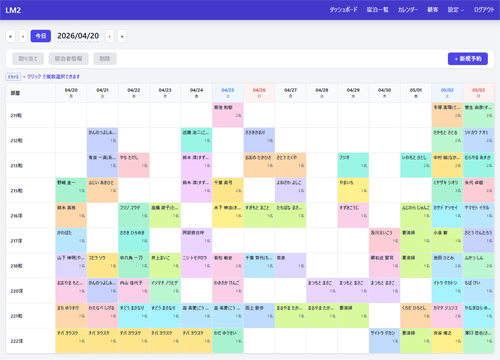Click the 割り当て button

[28, 59]
